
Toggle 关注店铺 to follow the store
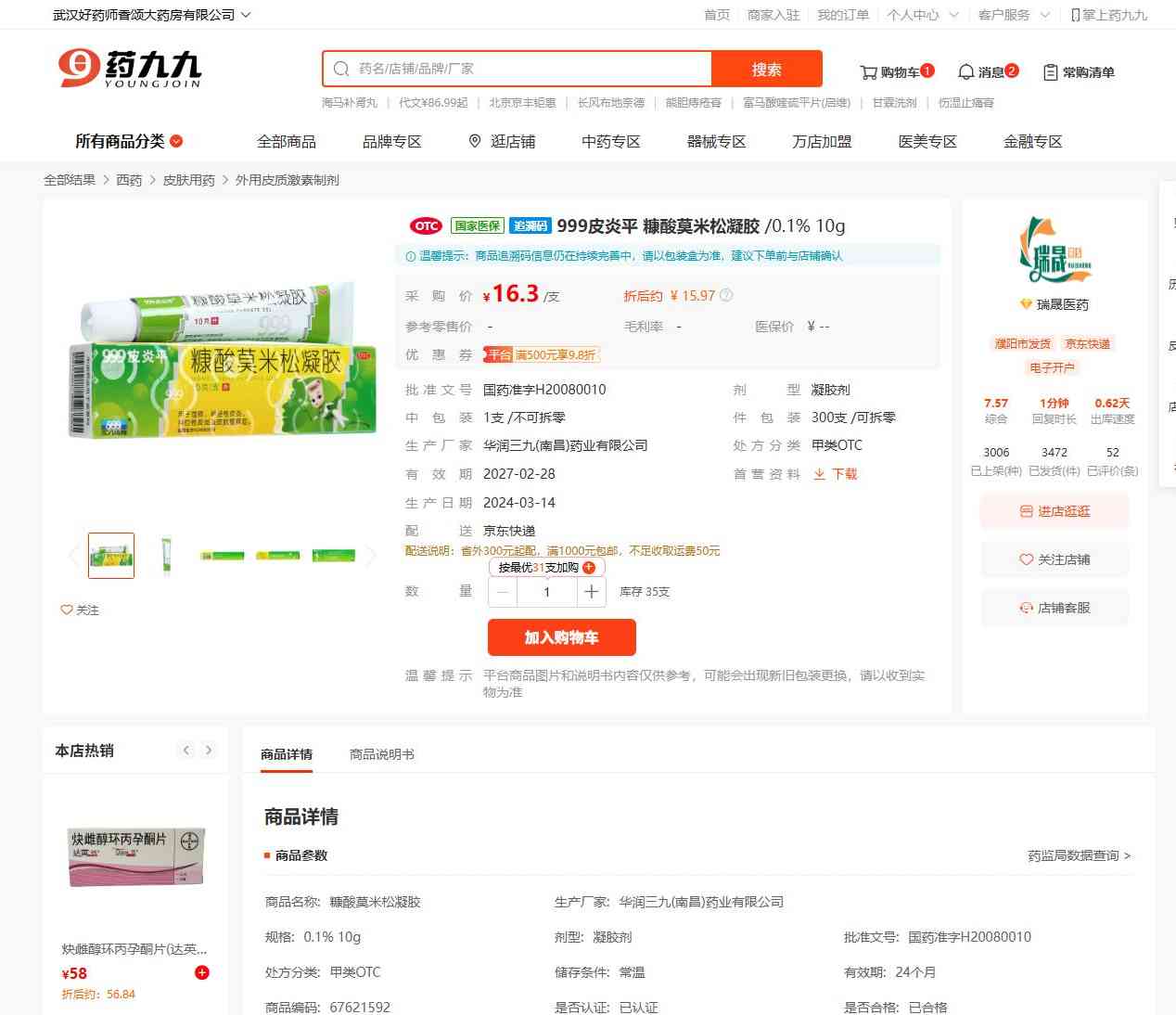(1055, 559)
